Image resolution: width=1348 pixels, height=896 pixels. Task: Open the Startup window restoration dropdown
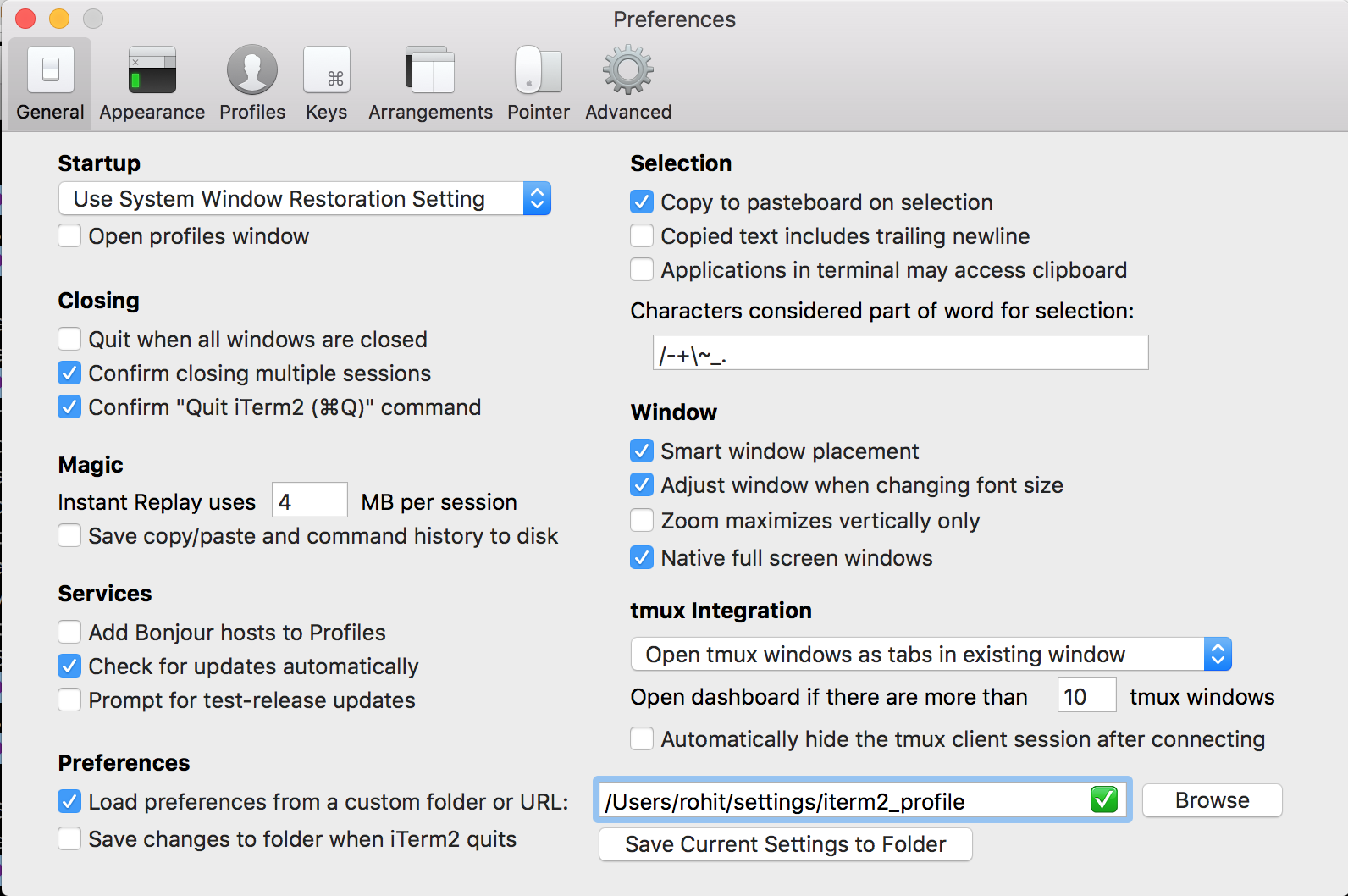(x=305, y=198)
